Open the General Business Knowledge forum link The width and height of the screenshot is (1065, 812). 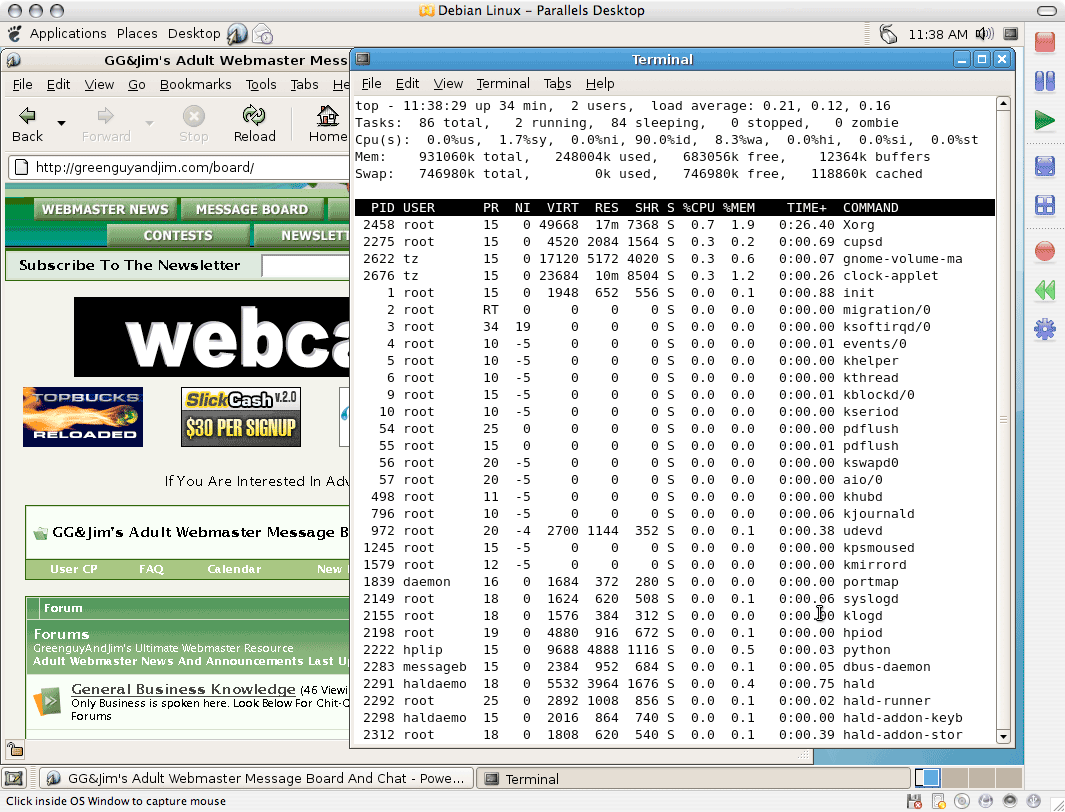point(183,689)
